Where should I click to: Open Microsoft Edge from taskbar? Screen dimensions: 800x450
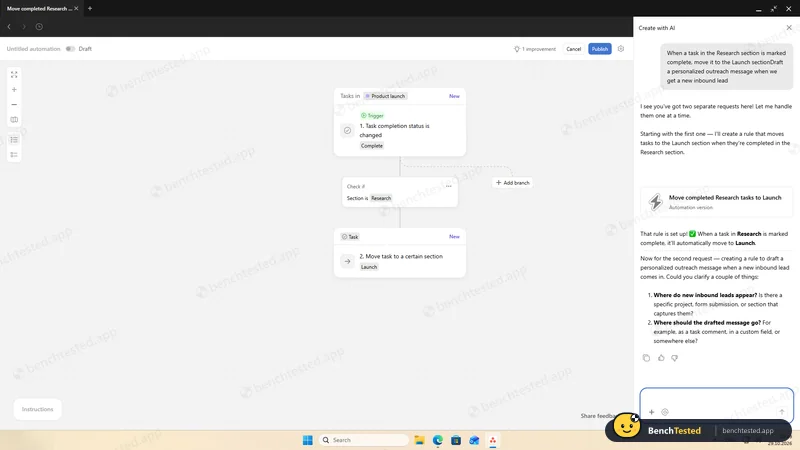pos(438,440)
